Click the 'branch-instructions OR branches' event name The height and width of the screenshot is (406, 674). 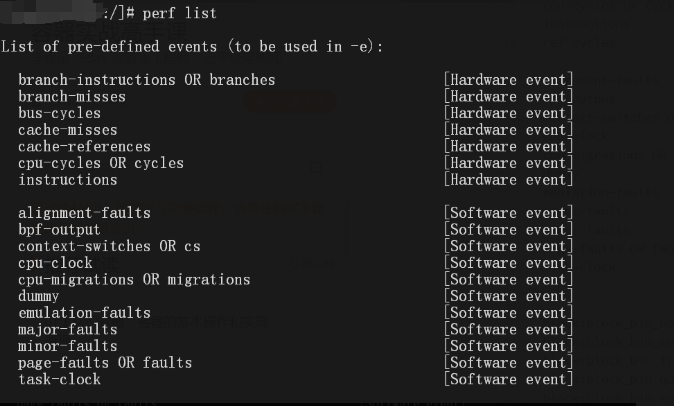click(146, 80)
